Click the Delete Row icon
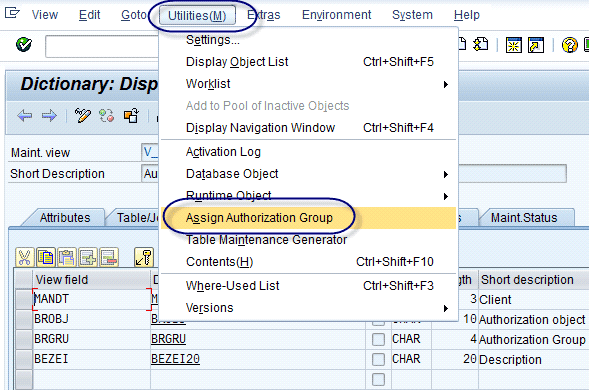The image size is (589, 390). pos(109,257)
